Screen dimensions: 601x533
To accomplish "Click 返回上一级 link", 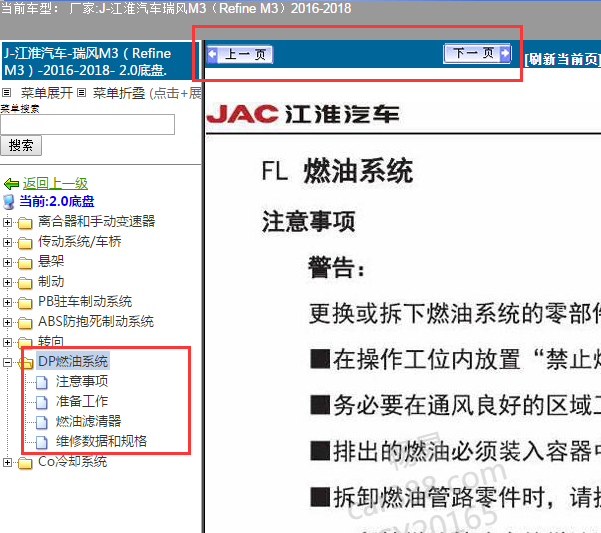I will 55,184.
